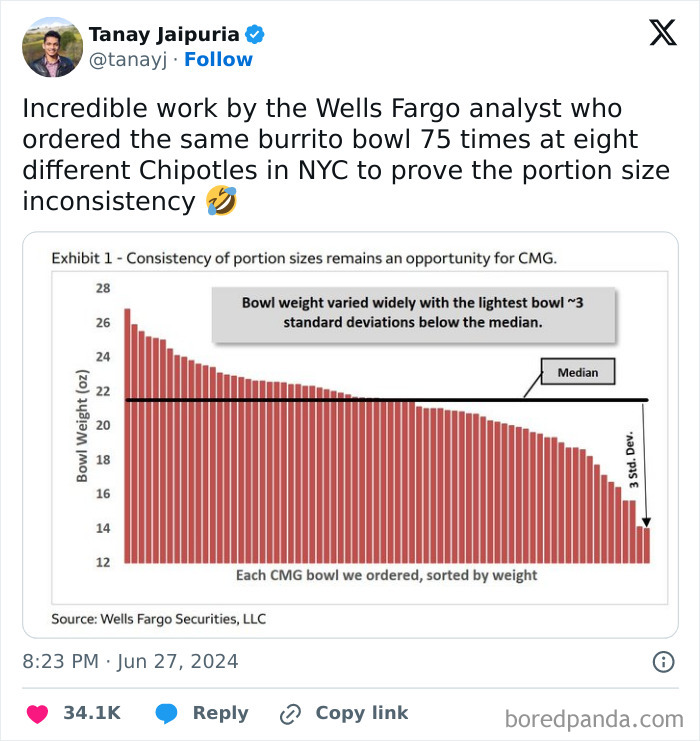Image resolution: width=700 pixels, height=741 pixels.
Task: Click the 34.1K likes count
Action: pyautogui.click(x=92, y=713)
